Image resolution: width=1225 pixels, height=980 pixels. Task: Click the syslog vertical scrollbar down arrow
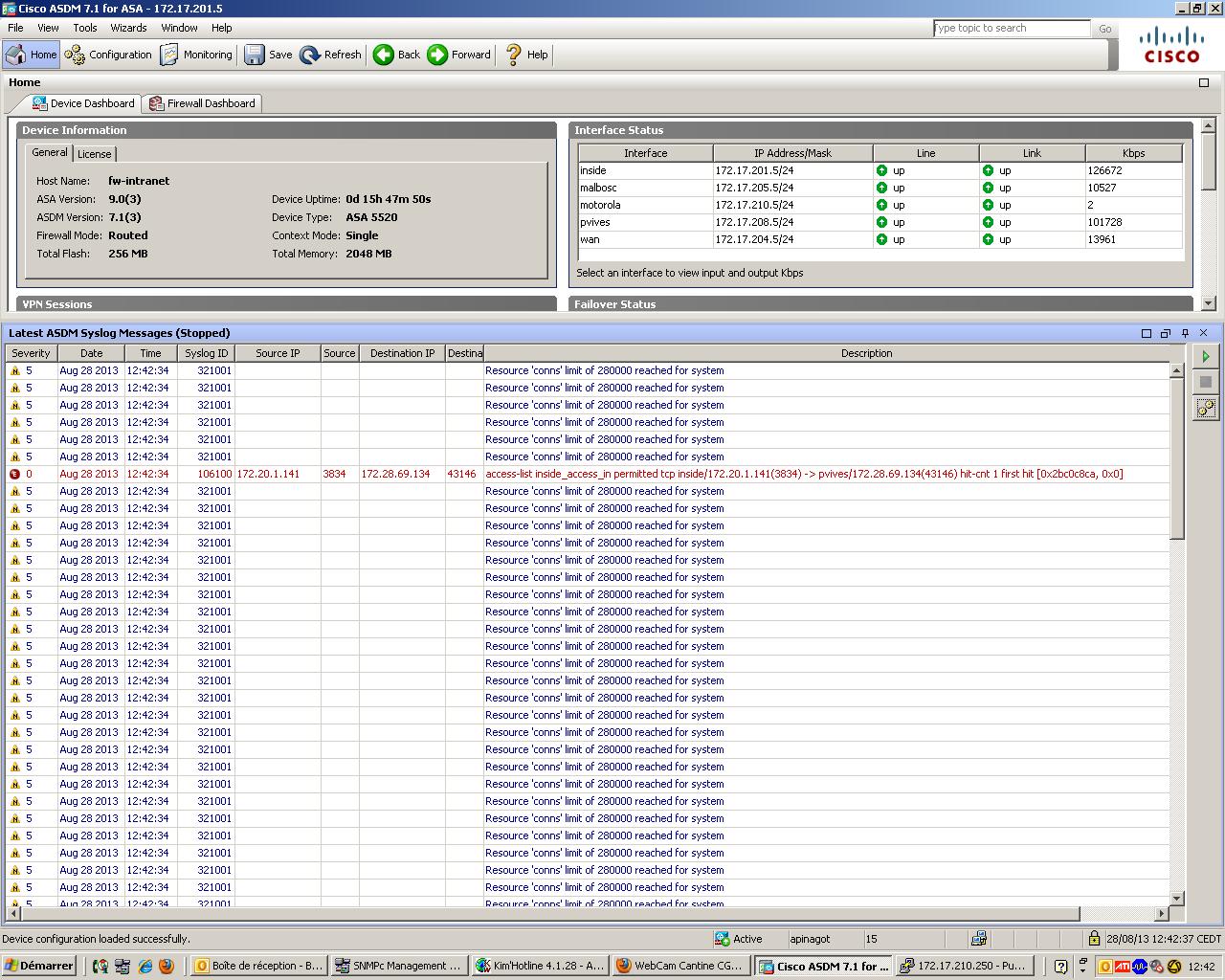pyautogui.click(x=1177, y=898)
